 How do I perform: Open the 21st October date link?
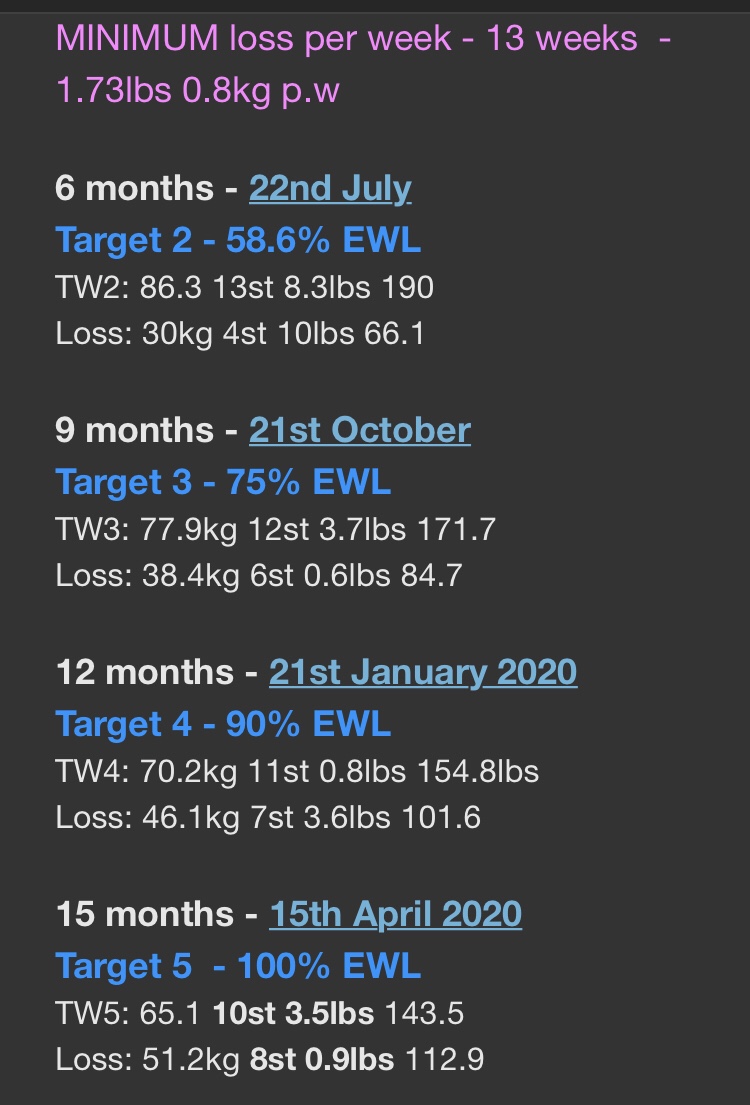click(x=359, y=431)
